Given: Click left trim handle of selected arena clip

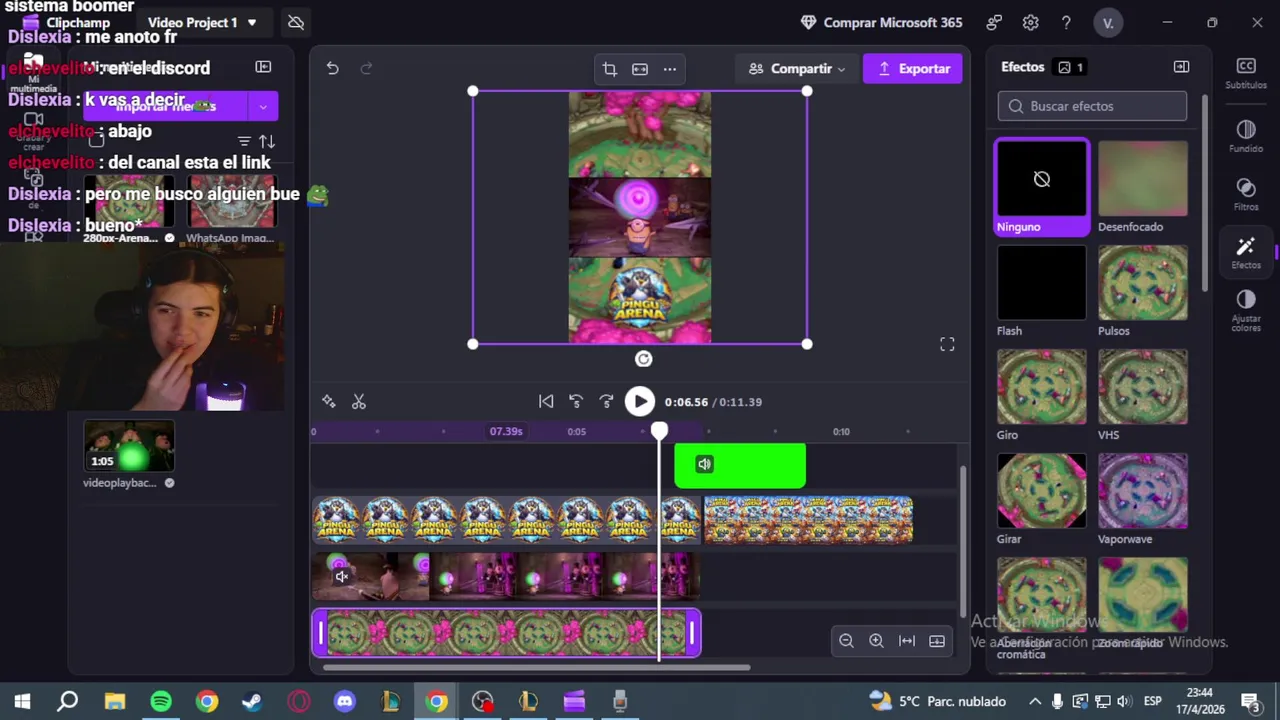Looking at the screenshot, I should point(321,633).
